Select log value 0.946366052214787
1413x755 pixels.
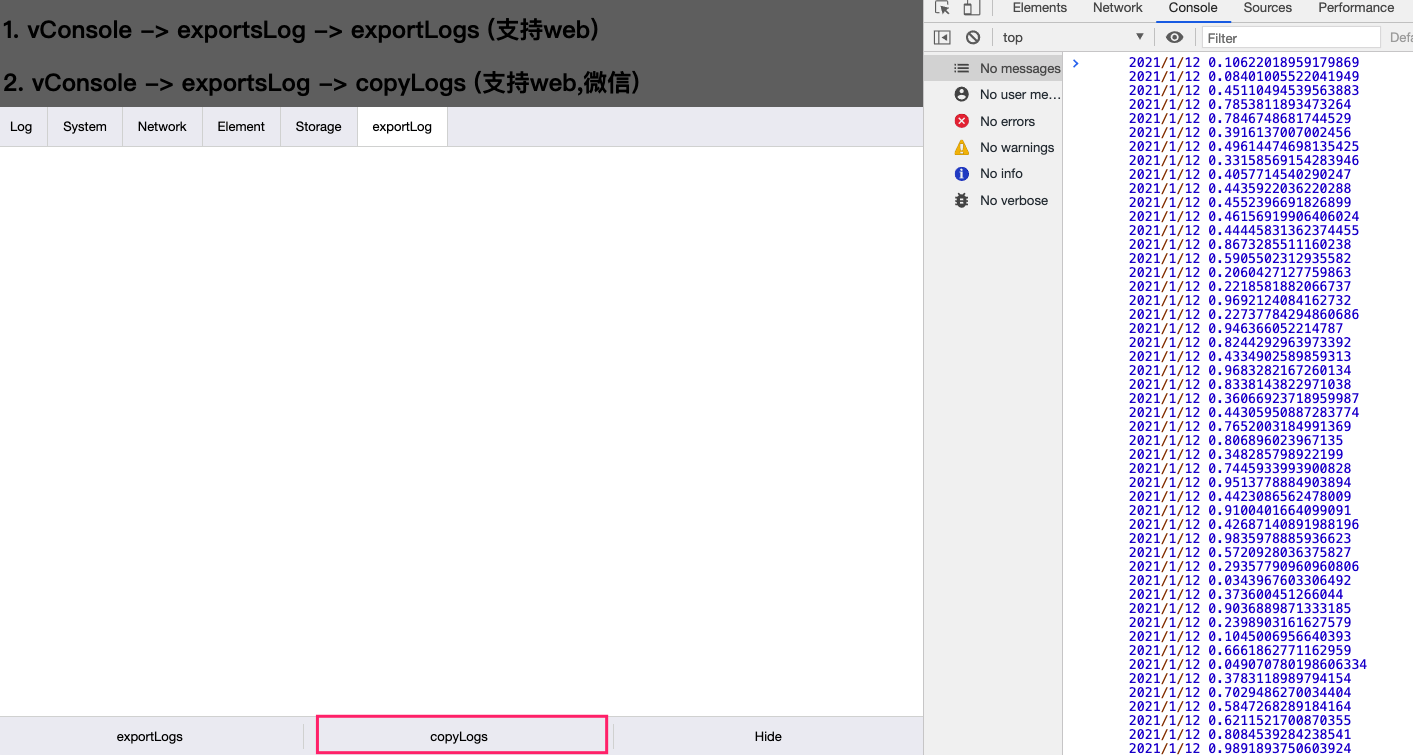click(1276, 328)
